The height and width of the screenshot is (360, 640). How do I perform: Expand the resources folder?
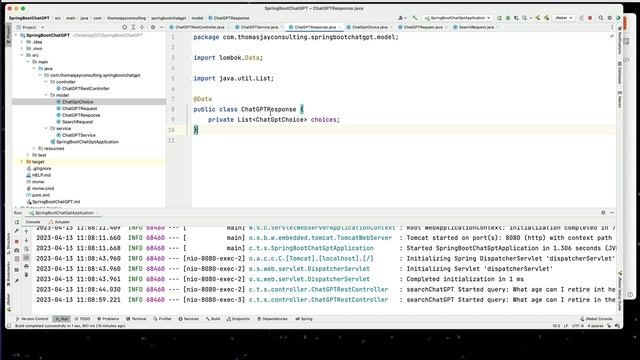click(34, 149)
